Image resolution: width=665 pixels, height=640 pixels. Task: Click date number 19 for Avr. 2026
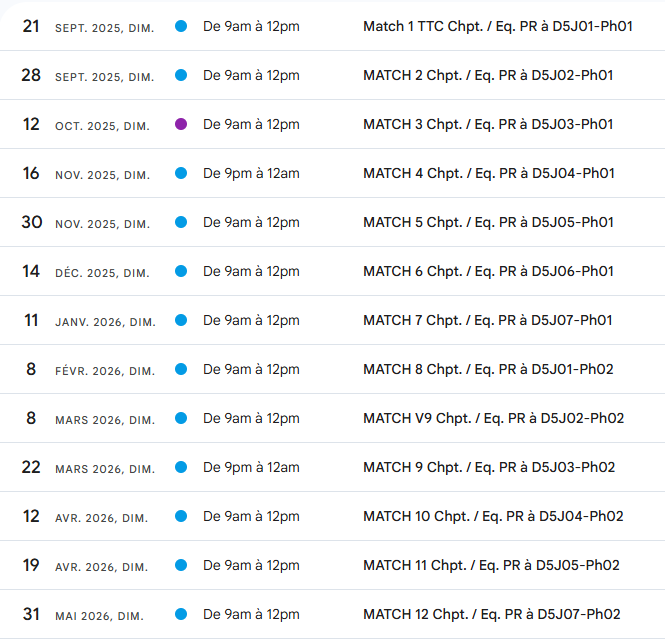click(31, 565)
